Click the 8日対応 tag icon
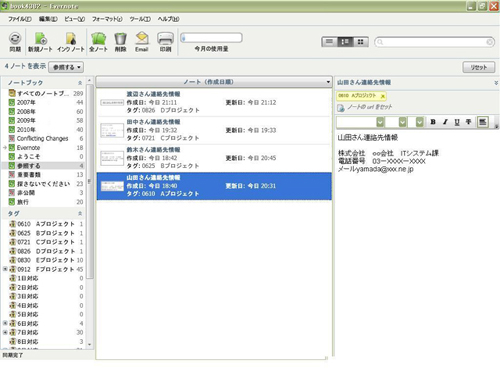Viewport: 500px width, 375px height. pyautogui.click(x=13, y=341)
